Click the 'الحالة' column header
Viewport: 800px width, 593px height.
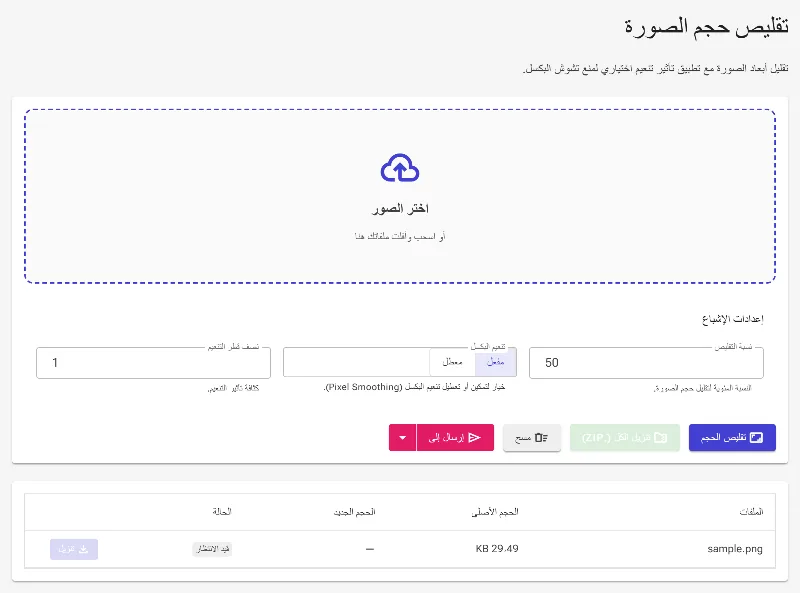pyautogui.click(x=222, y=511)
